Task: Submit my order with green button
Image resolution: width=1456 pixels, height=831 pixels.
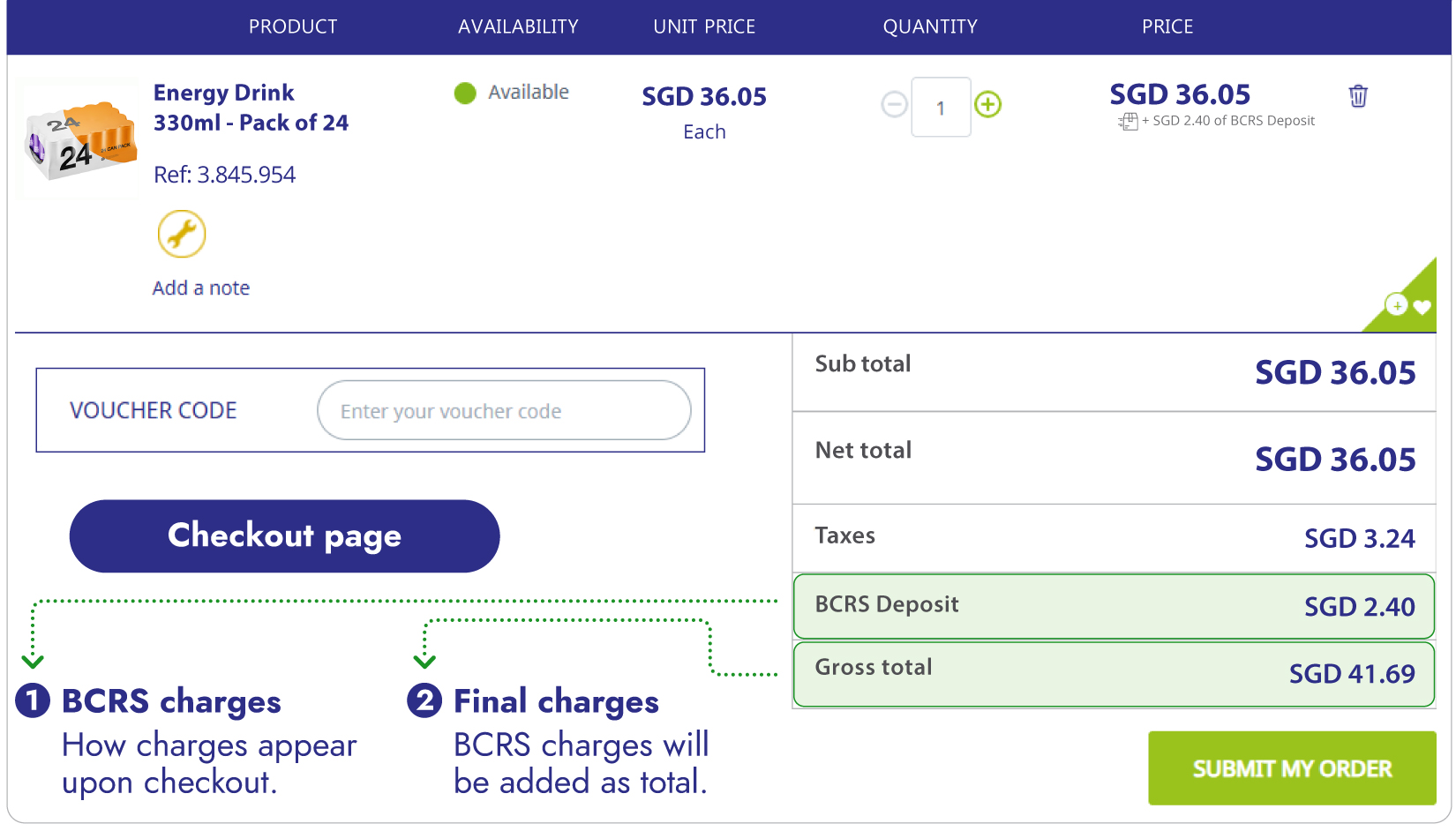Action: coord(1292,768)
